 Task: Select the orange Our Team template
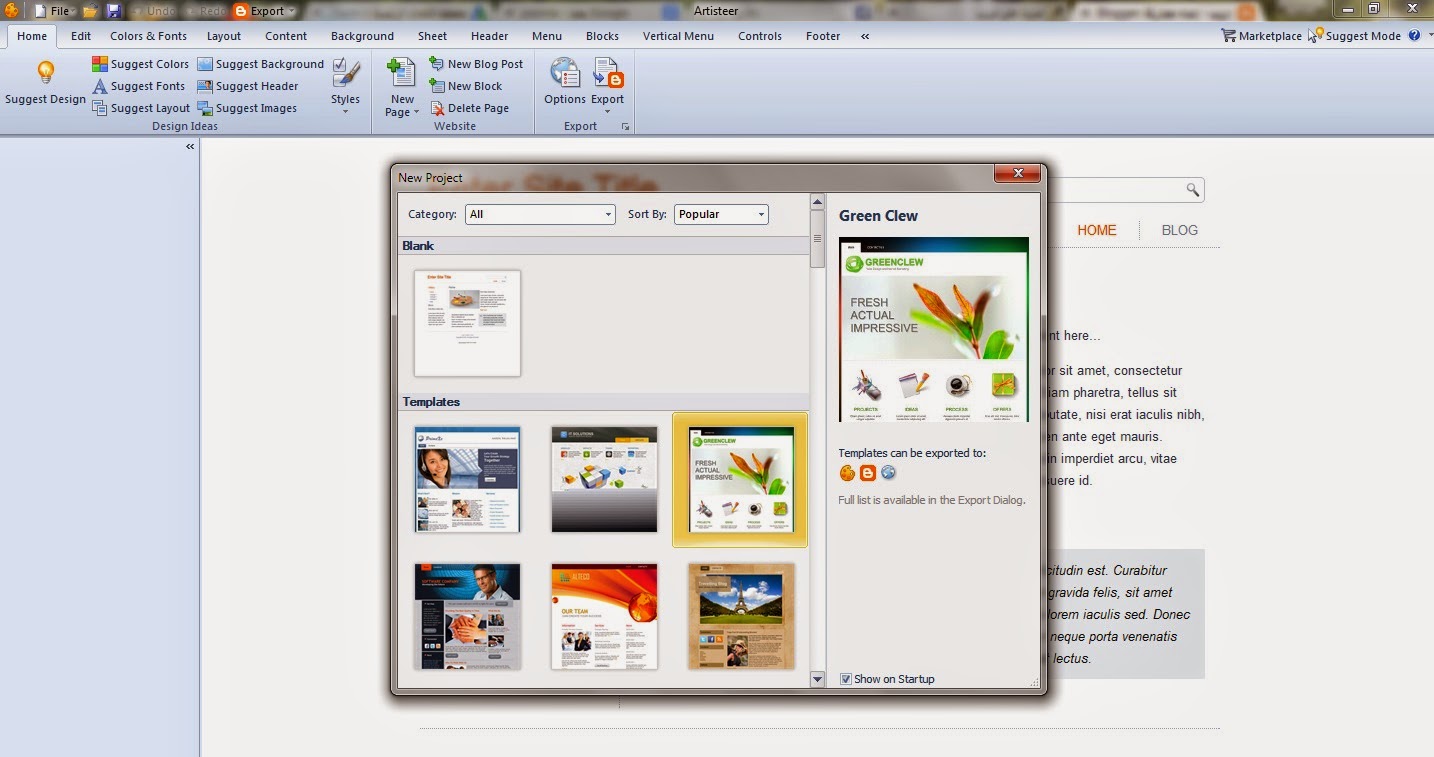604,616
